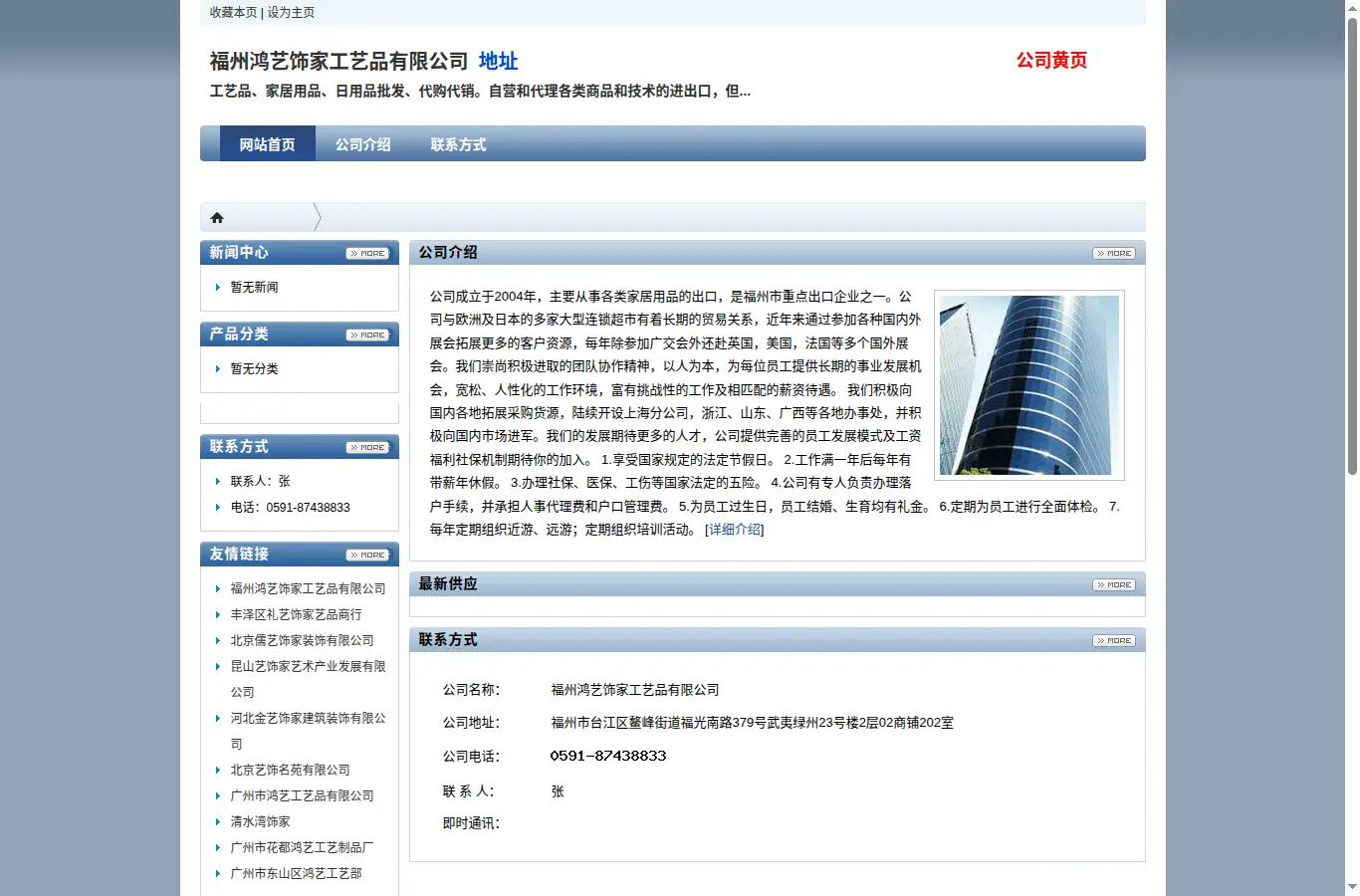Click the company address text 福州市台江区鳌峰街道
Screen dimensions: 1360x896
click(615, 723)
